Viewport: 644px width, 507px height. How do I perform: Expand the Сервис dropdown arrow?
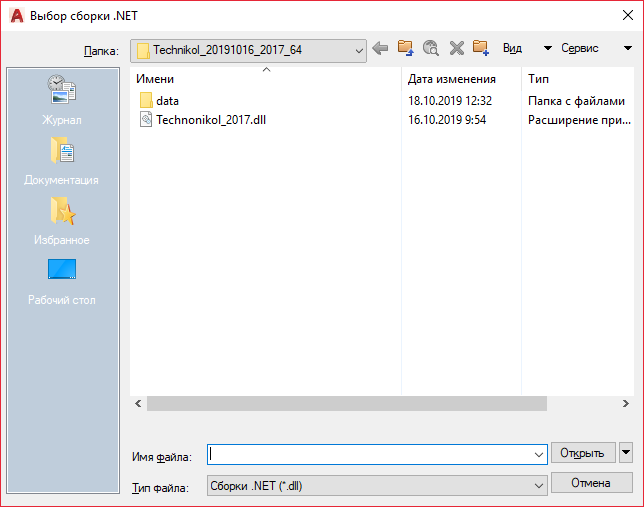[x=628, y=48]
